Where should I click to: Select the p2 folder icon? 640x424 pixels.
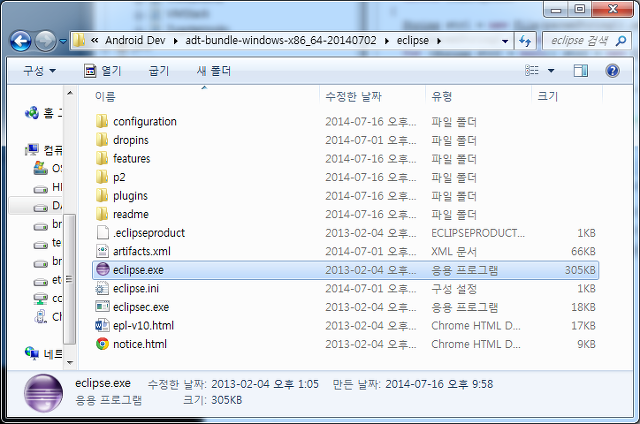click(102, 177)
